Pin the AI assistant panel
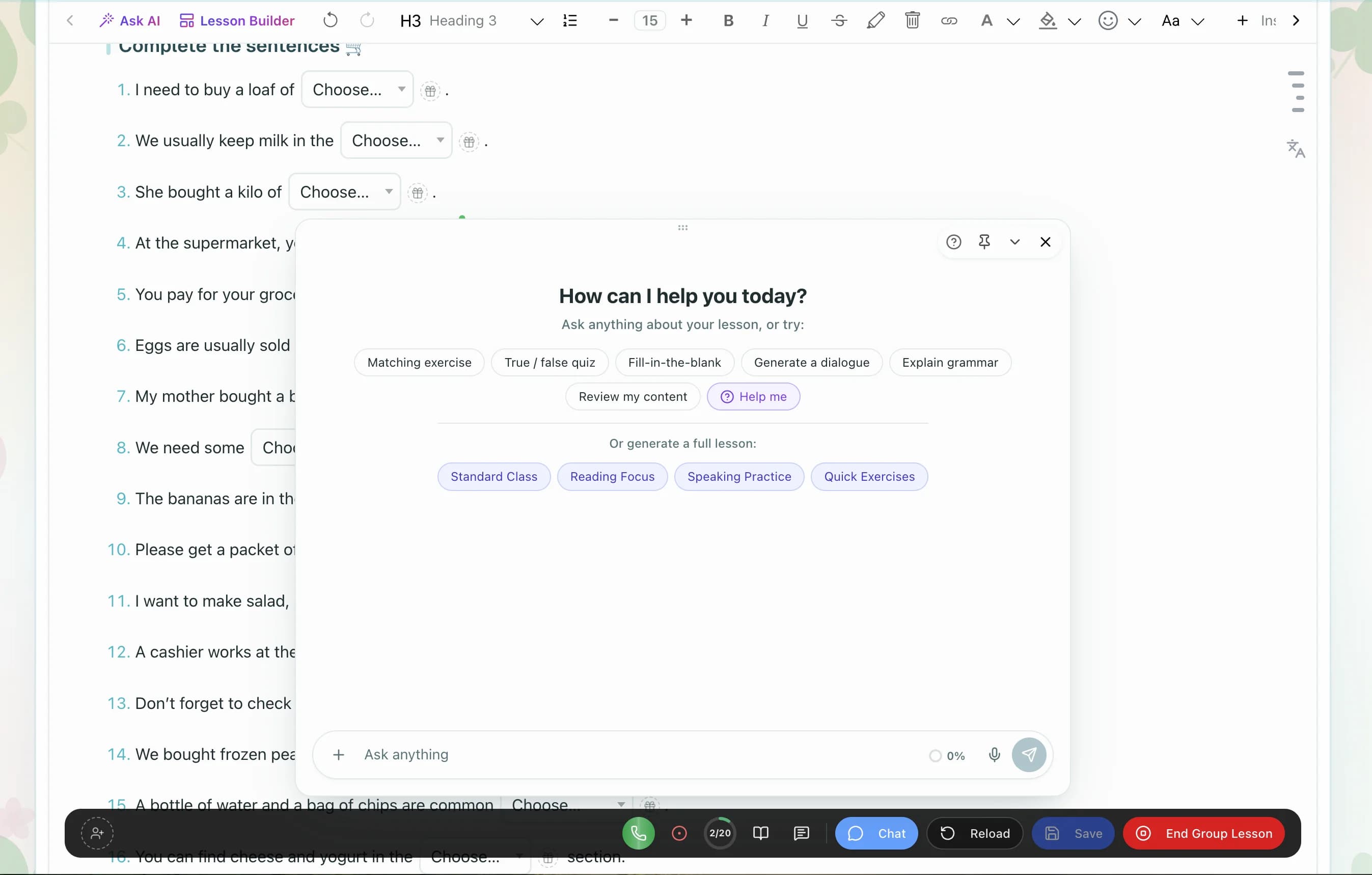 [984, 241]
